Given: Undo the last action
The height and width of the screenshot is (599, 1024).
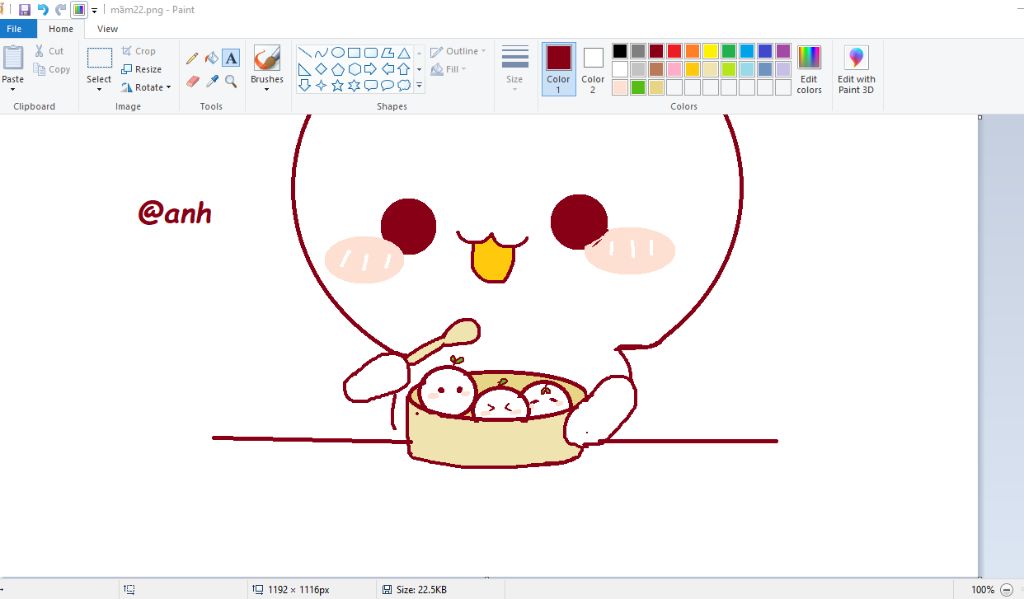Looking at the screenshot, I should (x=43, y=10).
